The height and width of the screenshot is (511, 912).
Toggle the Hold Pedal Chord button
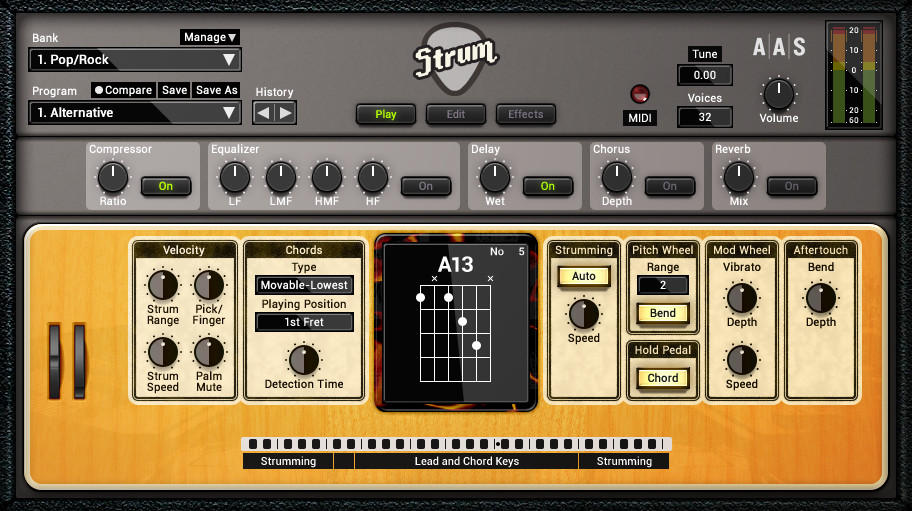pos(662,378)
